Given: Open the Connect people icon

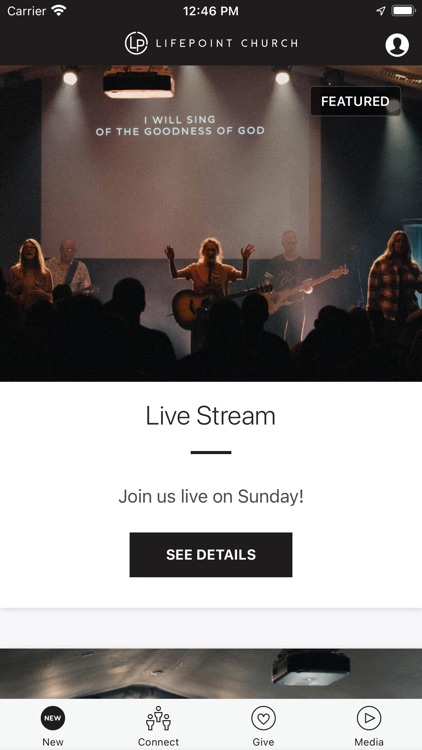Looking at the screenshot, I should pyautogui.click(x=158, y=718).
